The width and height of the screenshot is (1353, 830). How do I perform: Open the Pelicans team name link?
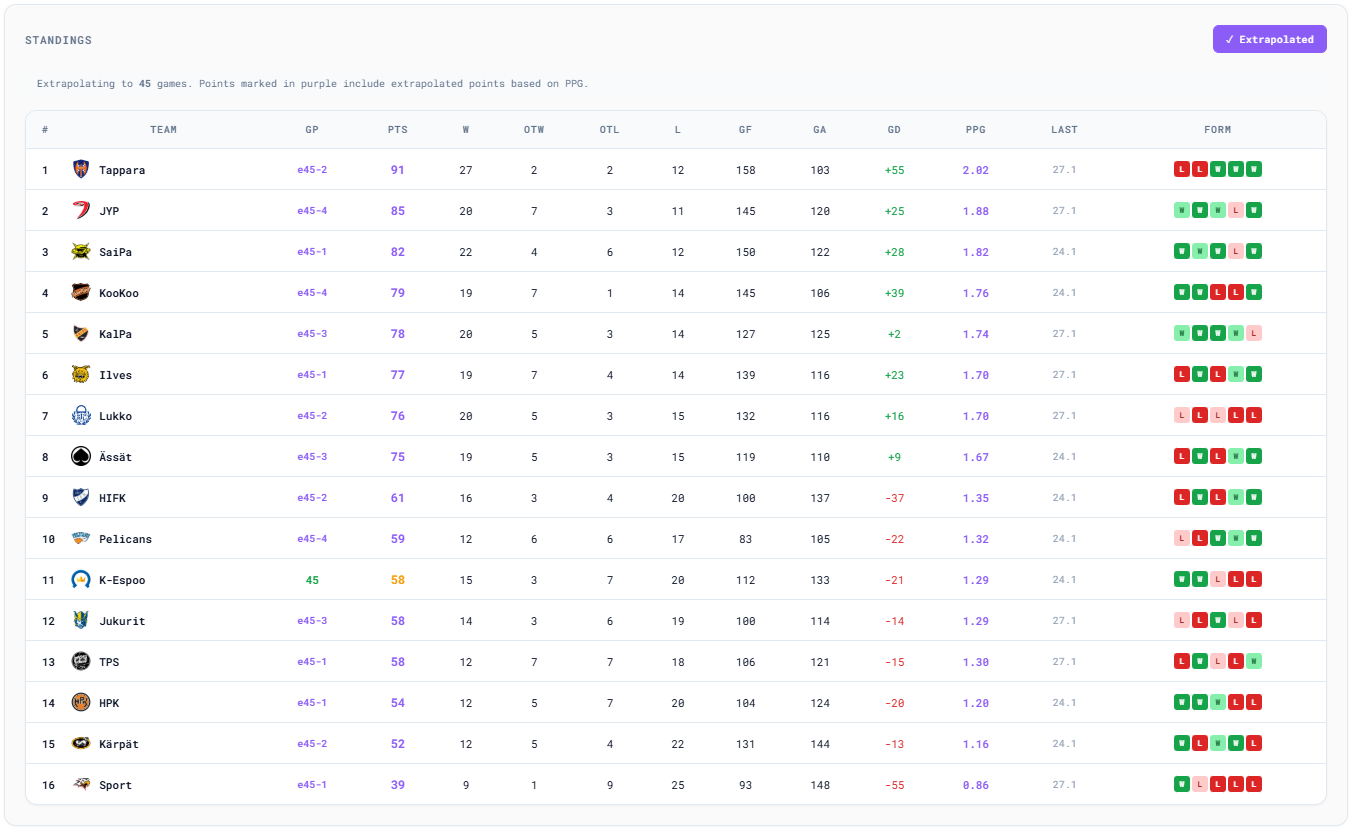pyautogui.click(x=125, y=539)
